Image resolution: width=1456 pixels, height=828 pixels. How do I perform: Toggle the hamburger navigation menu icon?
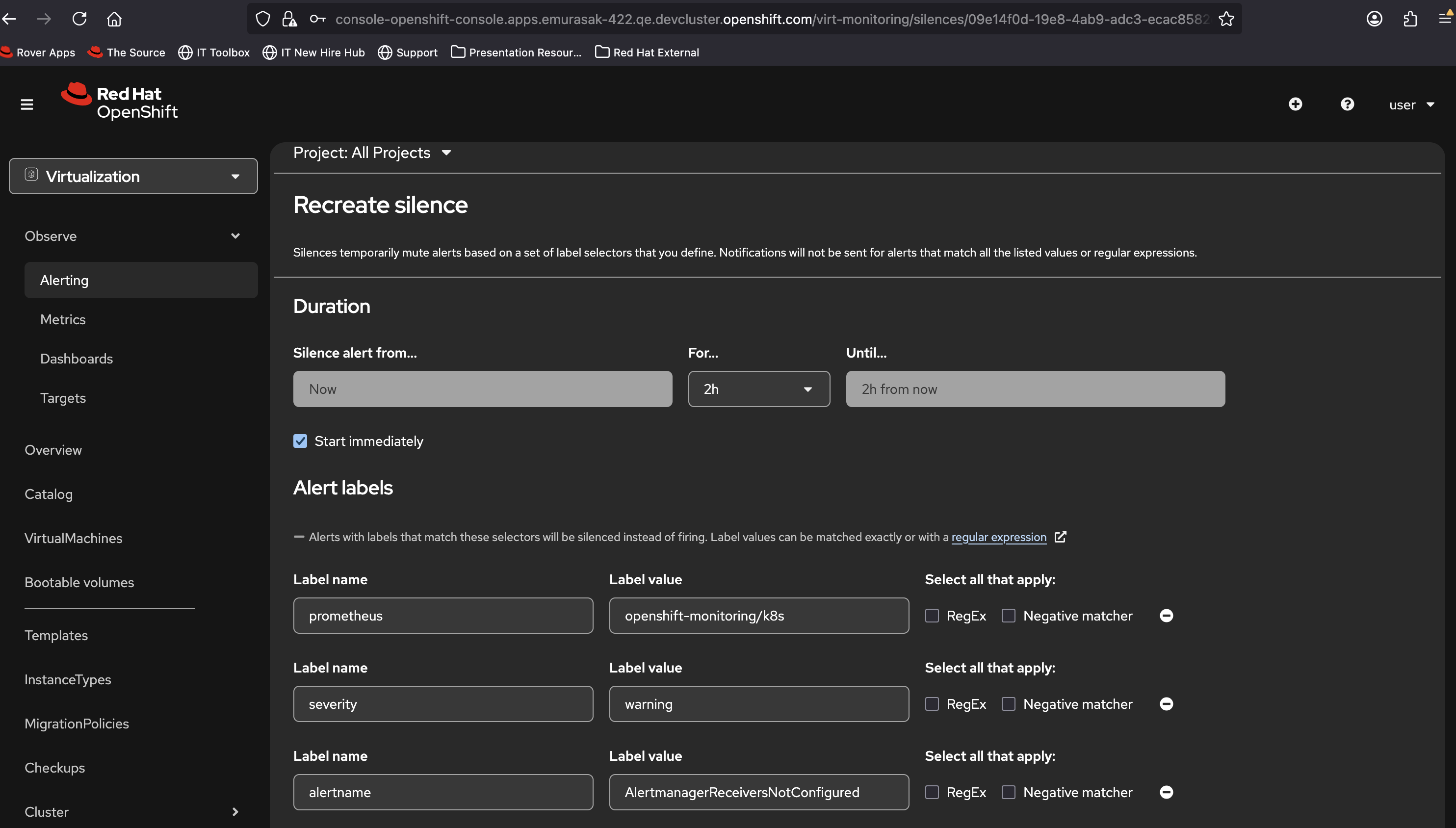[26, 104]
